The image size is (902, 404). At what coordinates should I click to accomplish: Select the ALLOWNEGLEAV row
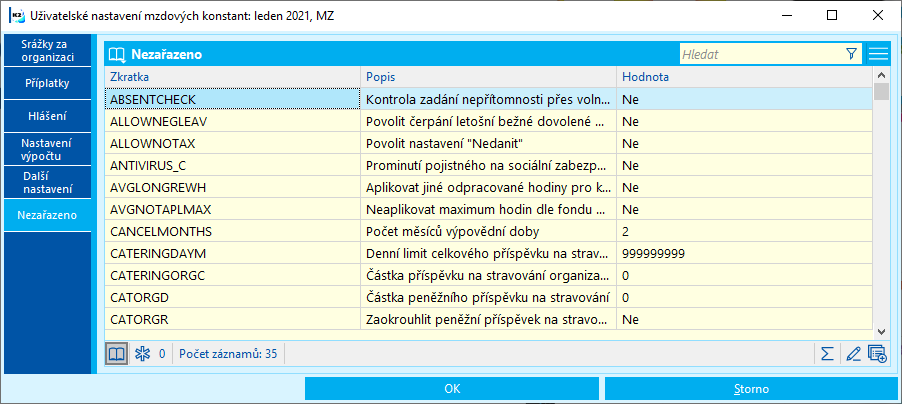(x=488, y=121)
